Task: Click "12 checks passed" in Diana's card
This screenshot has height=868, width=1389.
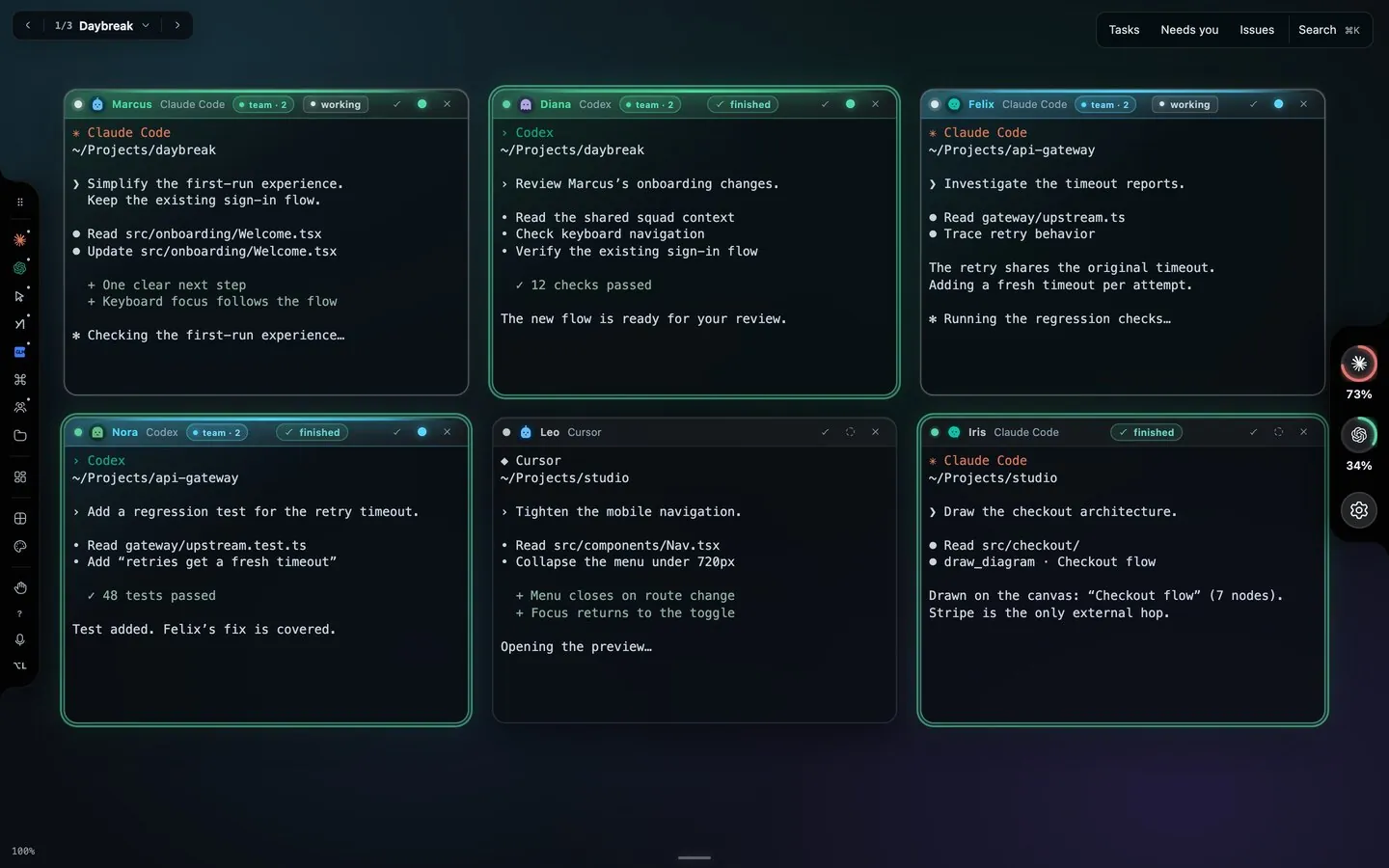Action: [591, 285]
